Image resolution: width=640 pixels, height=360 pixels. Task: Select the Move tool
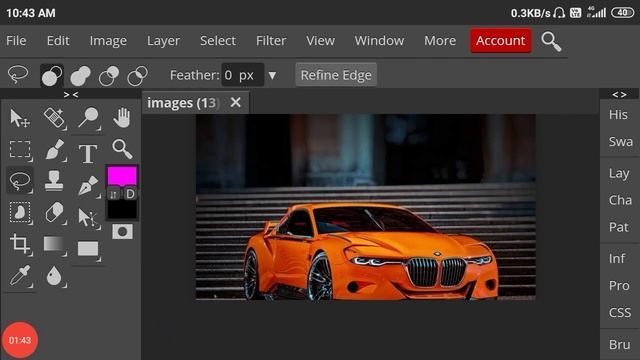pyautogui.click(x=19, y=118)
